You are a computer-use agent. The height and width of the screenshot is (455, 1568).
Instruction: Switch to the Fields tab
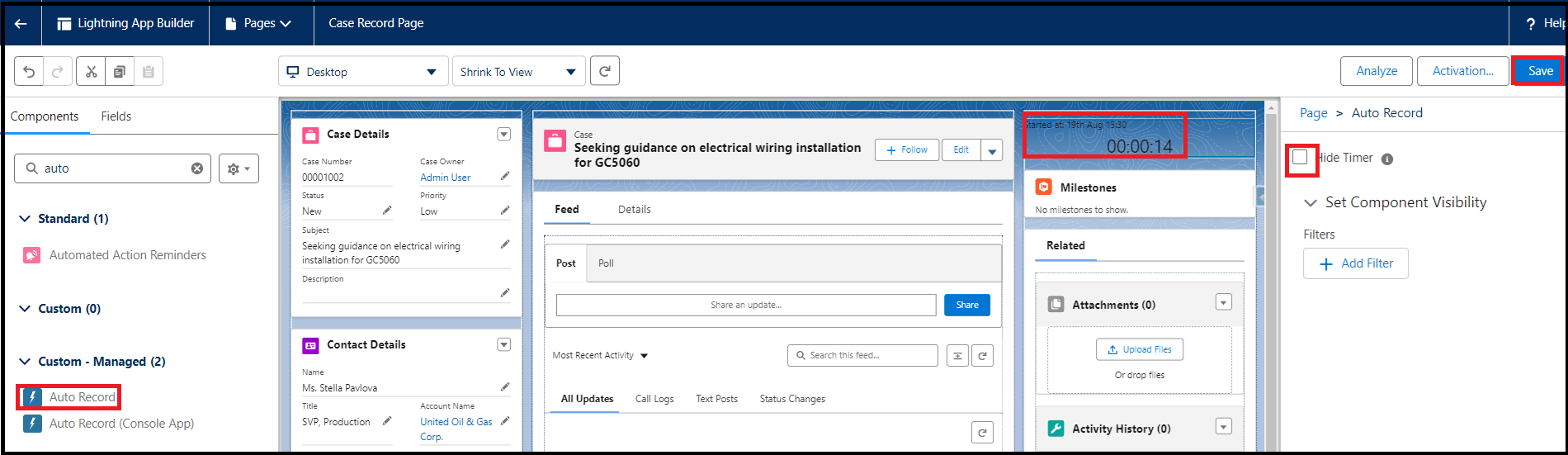pos(116,116)
